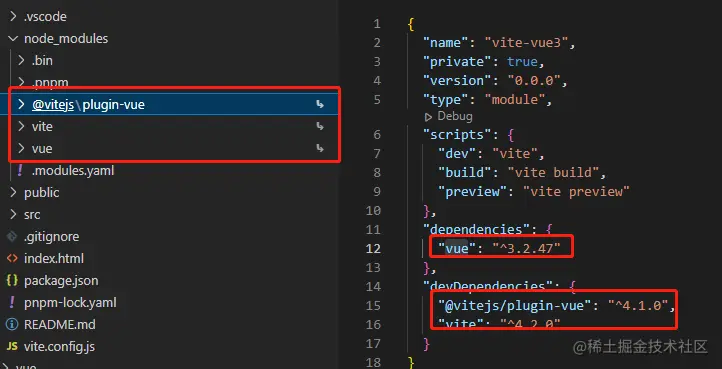The height and width of the screenshot is (369, 722).
Task: Click the braces icon beside package.json
Action: 12,281
